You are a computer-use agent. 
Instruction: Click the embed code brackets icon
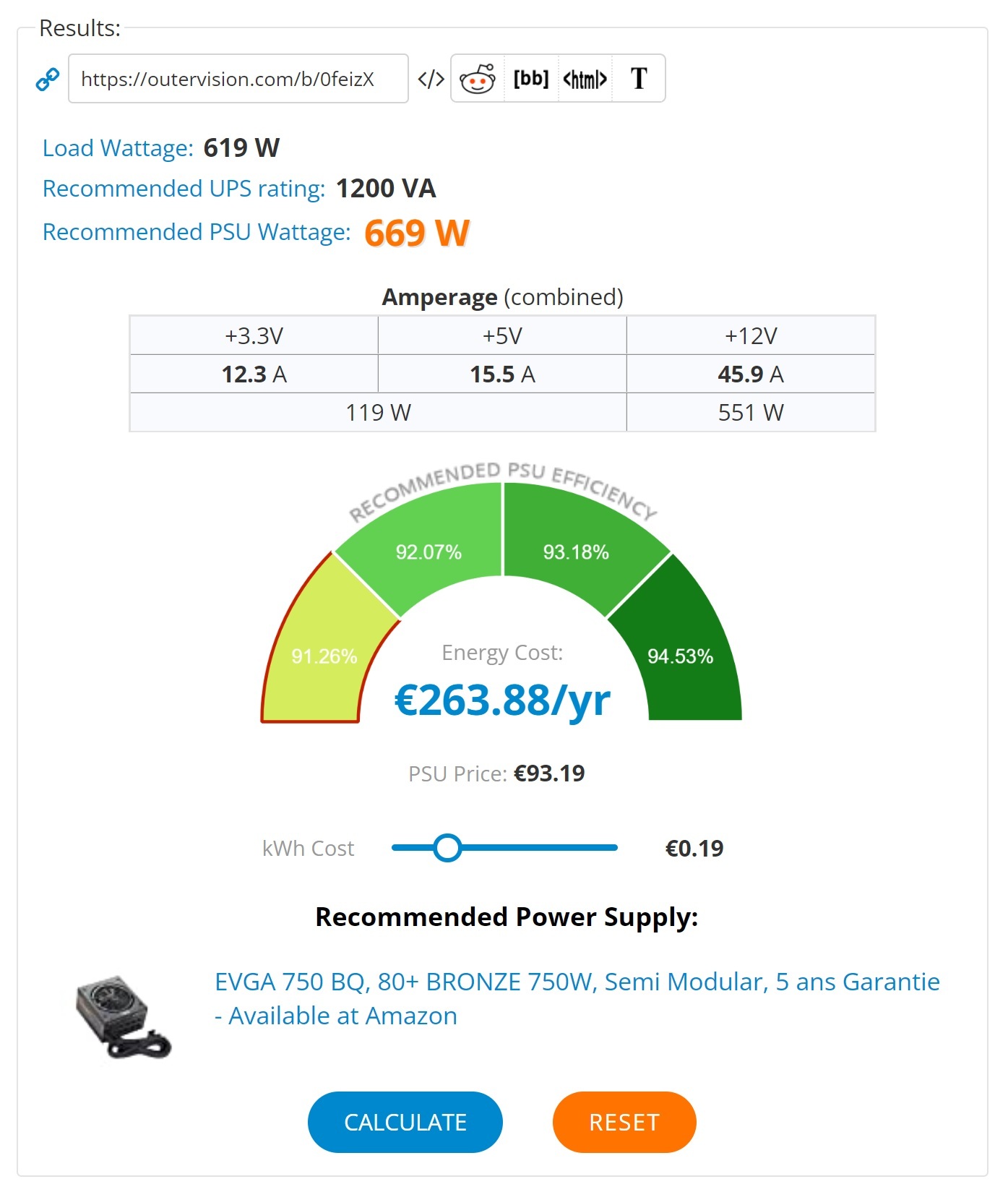431,79
